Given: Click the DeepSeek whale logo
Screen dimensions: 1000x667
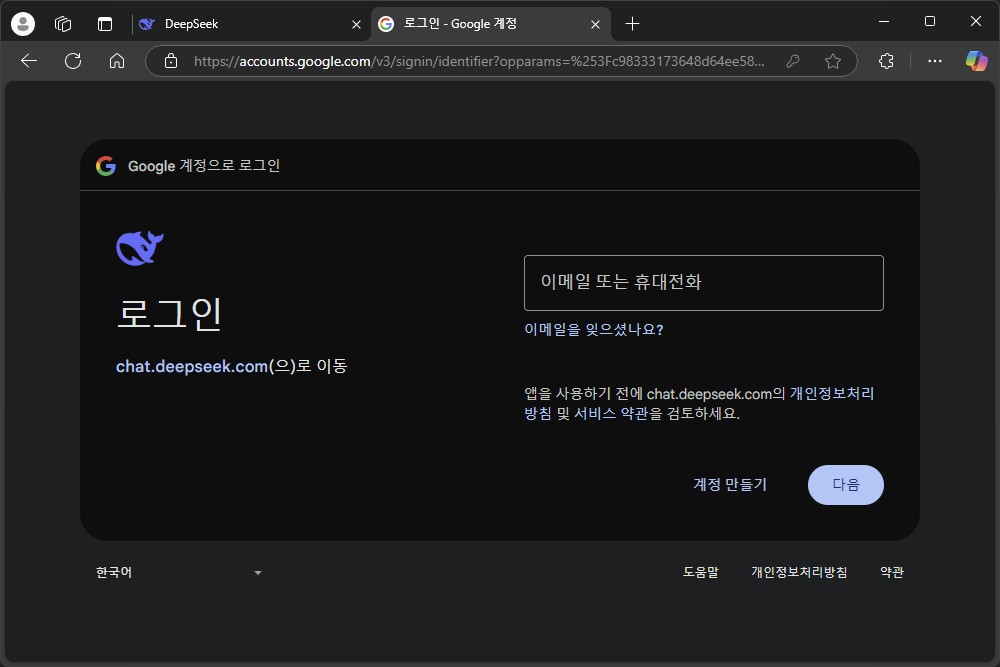Looking at the screenshot, I should pos(140,248).
